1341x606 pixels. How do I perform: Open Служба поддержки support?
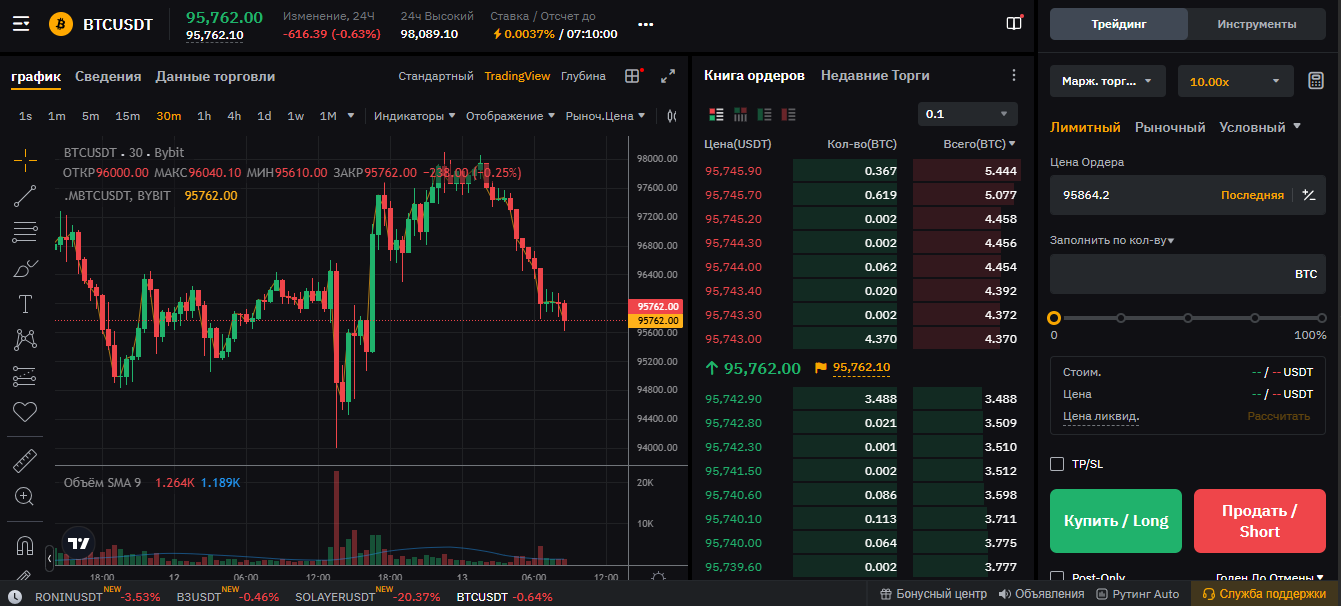[1266, 594]
